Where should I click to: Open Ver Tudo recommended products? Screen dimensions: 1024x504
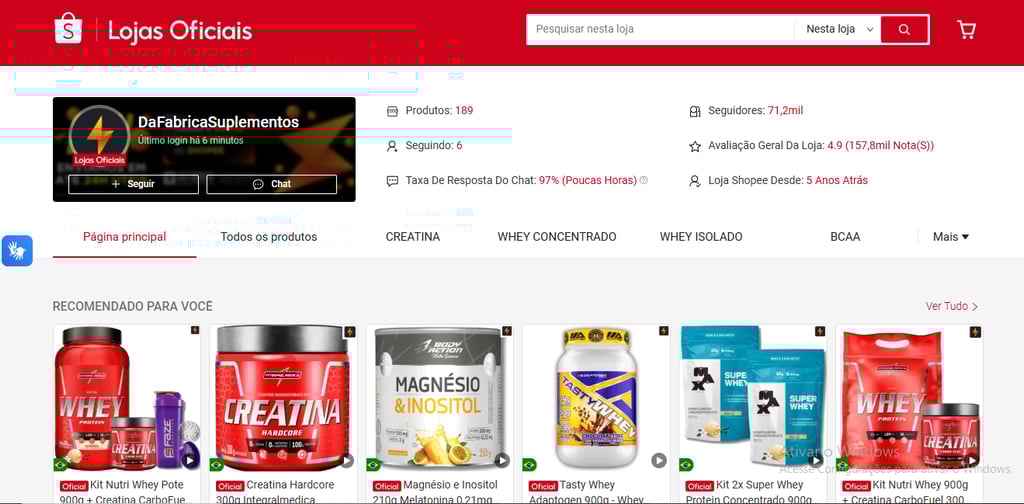(x=952, y=306)
